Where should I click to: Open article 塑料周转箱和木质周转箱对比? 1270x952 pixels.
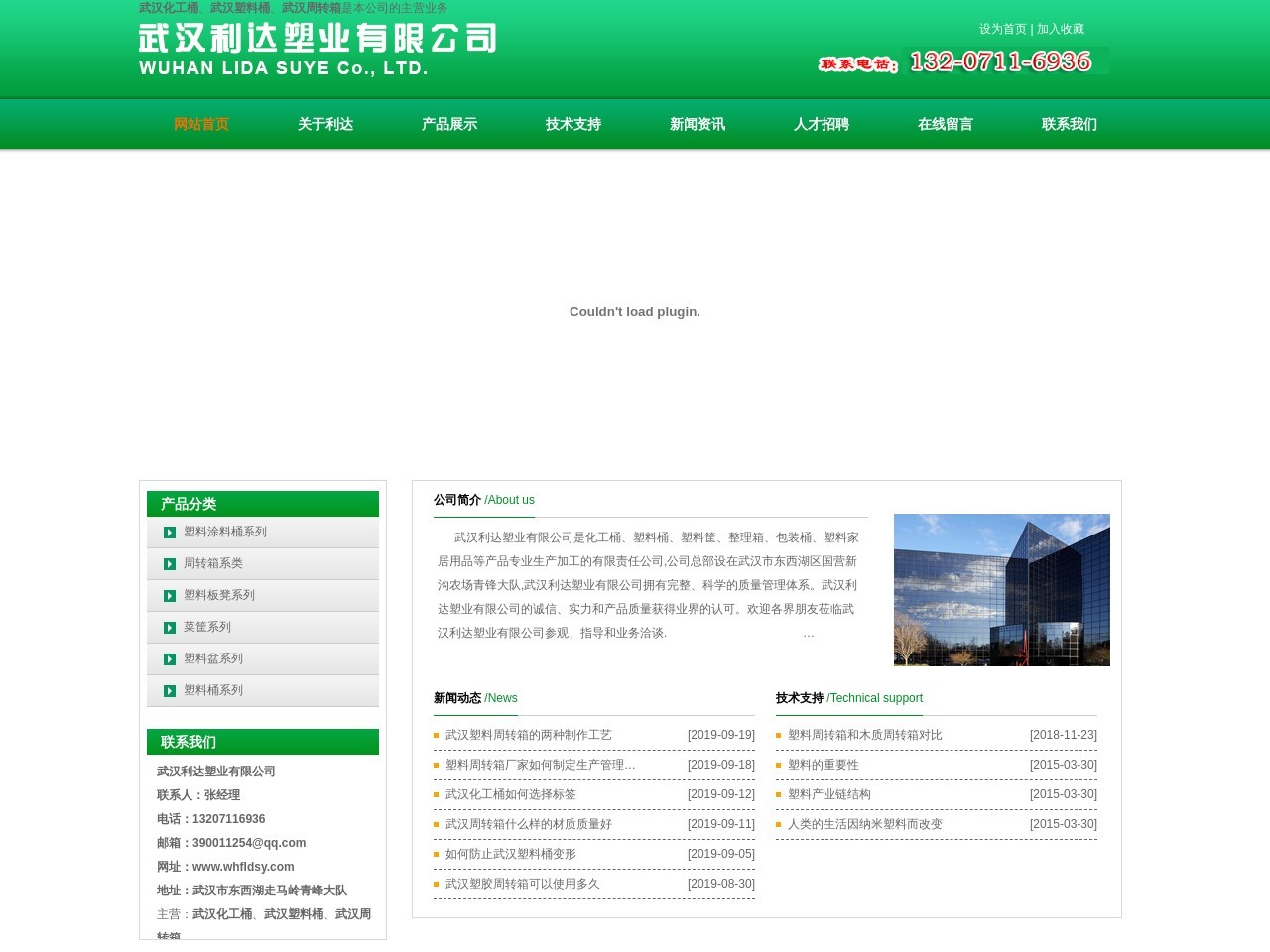click(864, 735)
